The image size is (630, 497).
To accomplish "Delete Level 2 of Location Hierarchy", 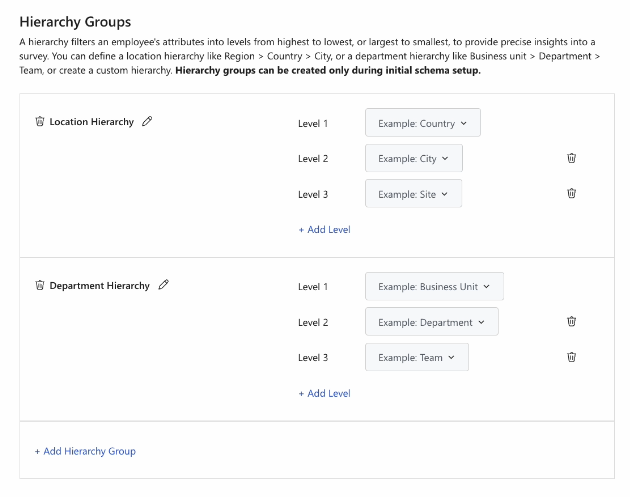I will (571, 158).
